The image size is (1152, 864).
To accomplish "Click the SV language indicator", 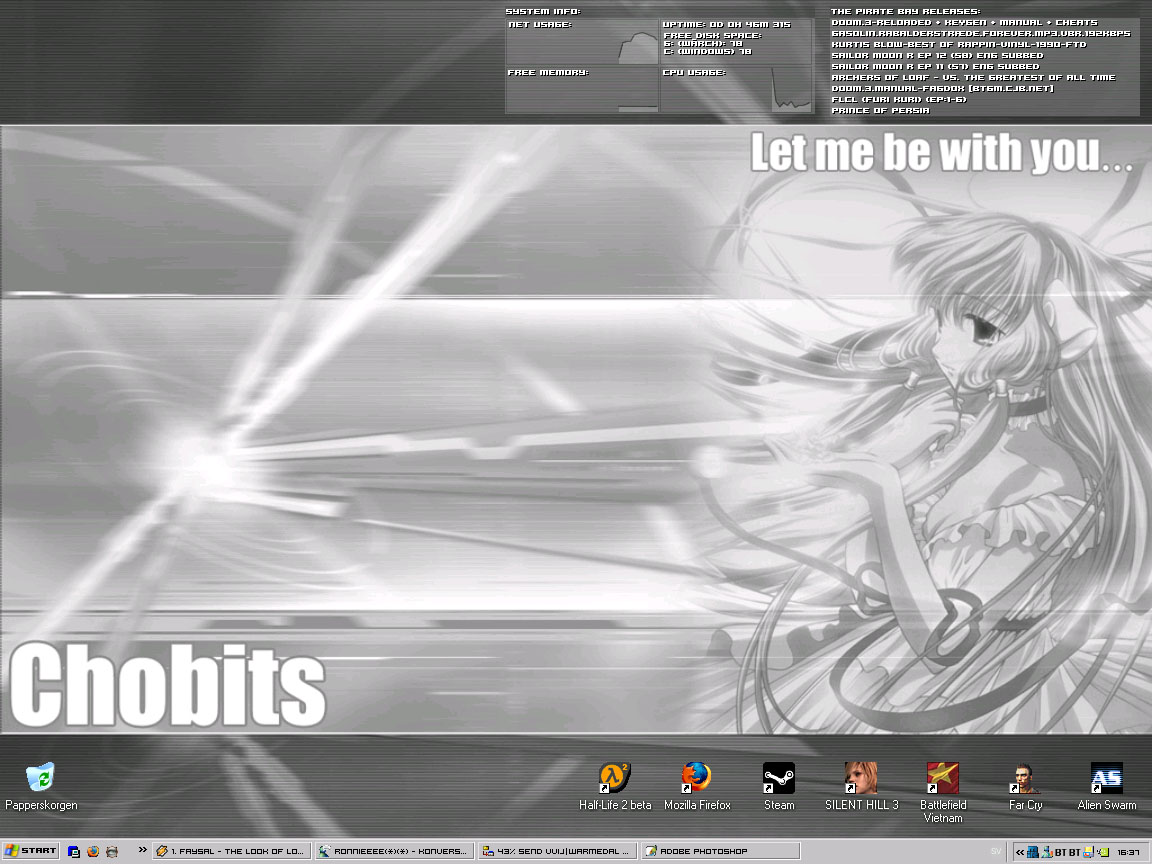I will 996,851.
